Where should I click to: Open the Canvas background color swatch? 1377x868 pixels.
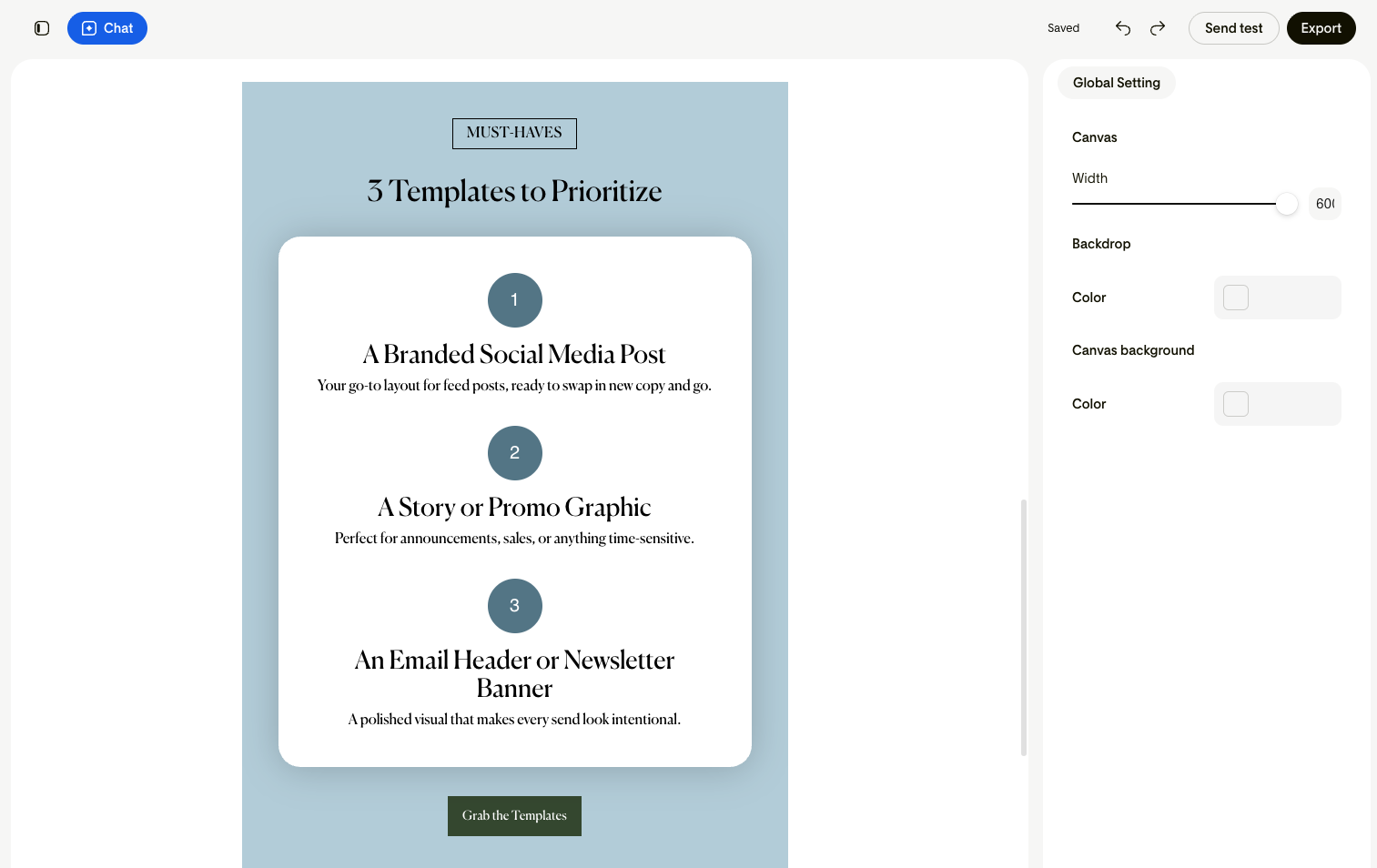[x=1236, y=404]
